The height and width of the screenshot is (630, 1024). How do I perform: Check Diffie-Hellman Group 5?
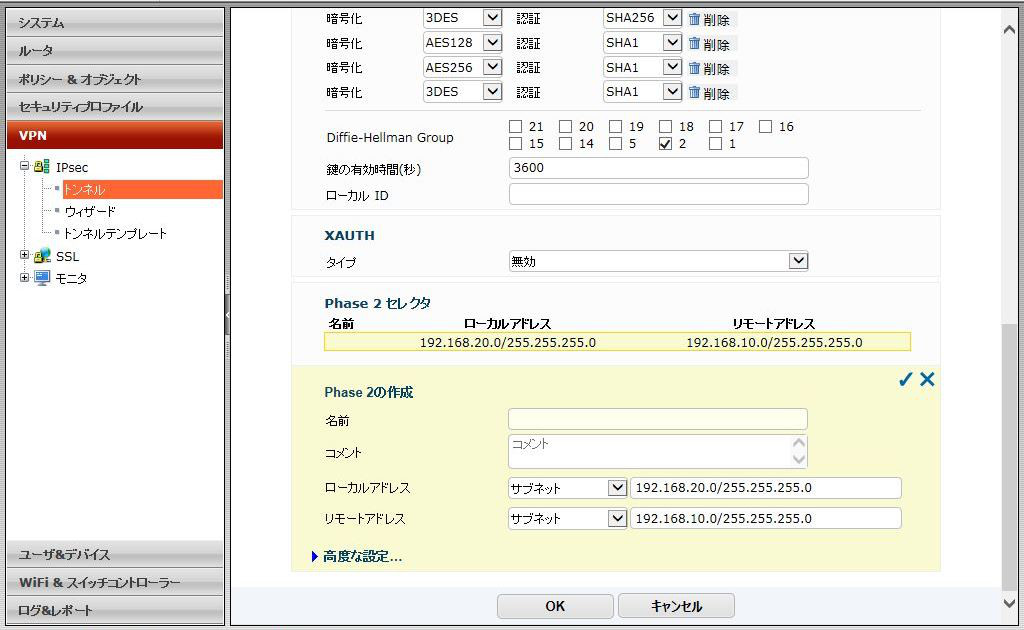tap(616, 144)
